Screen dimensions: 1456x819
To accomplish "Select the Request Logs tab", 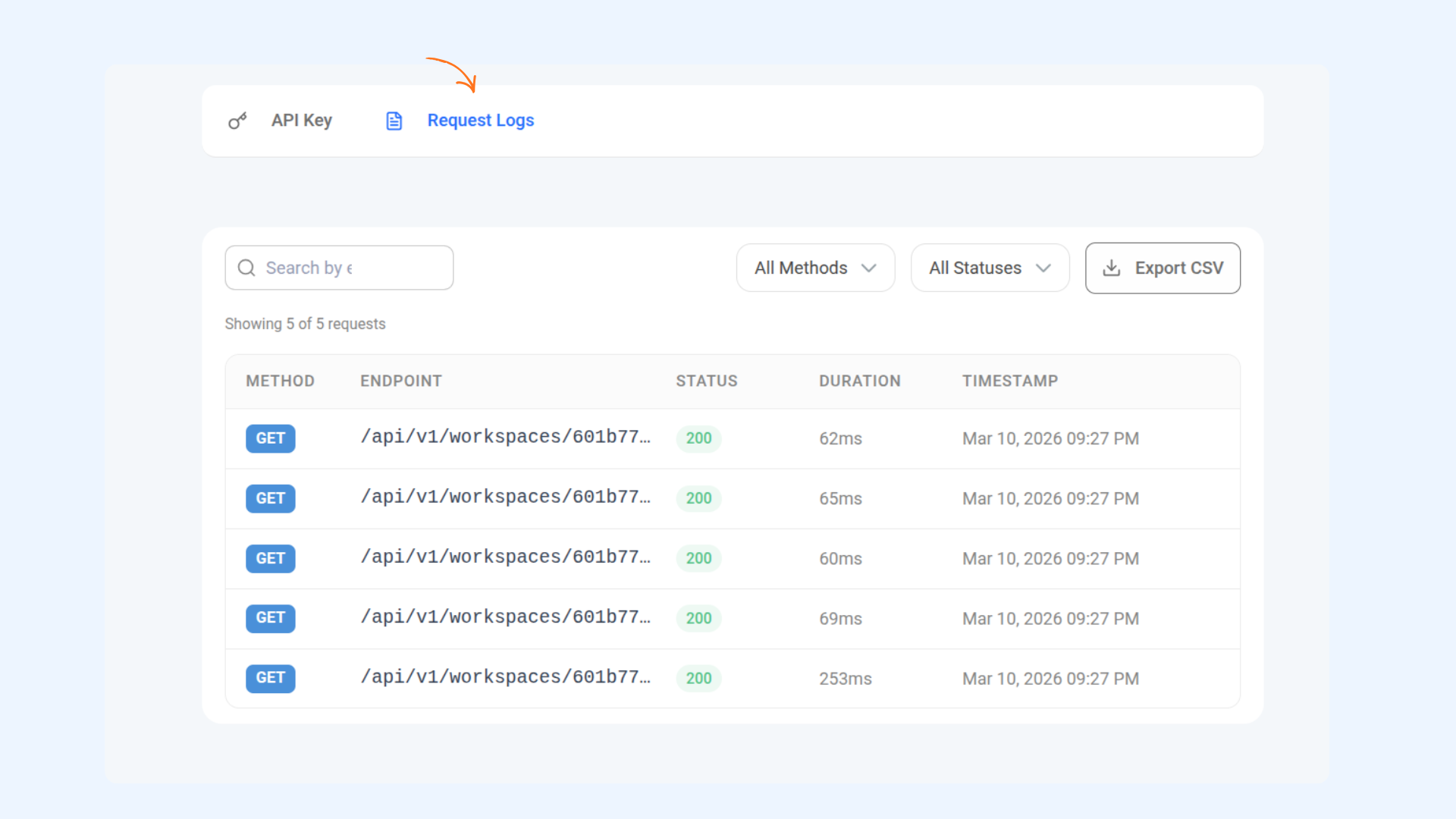I will [x=480, y=121].
